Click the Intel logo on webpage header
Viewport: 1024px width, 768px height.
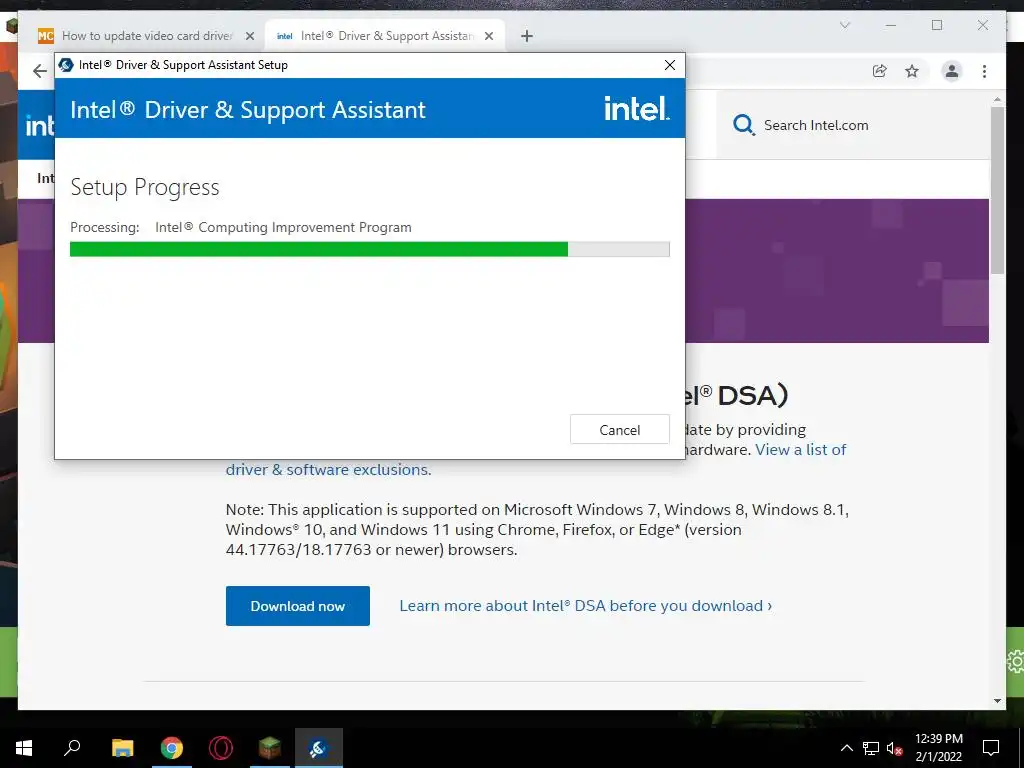point(39,125)
